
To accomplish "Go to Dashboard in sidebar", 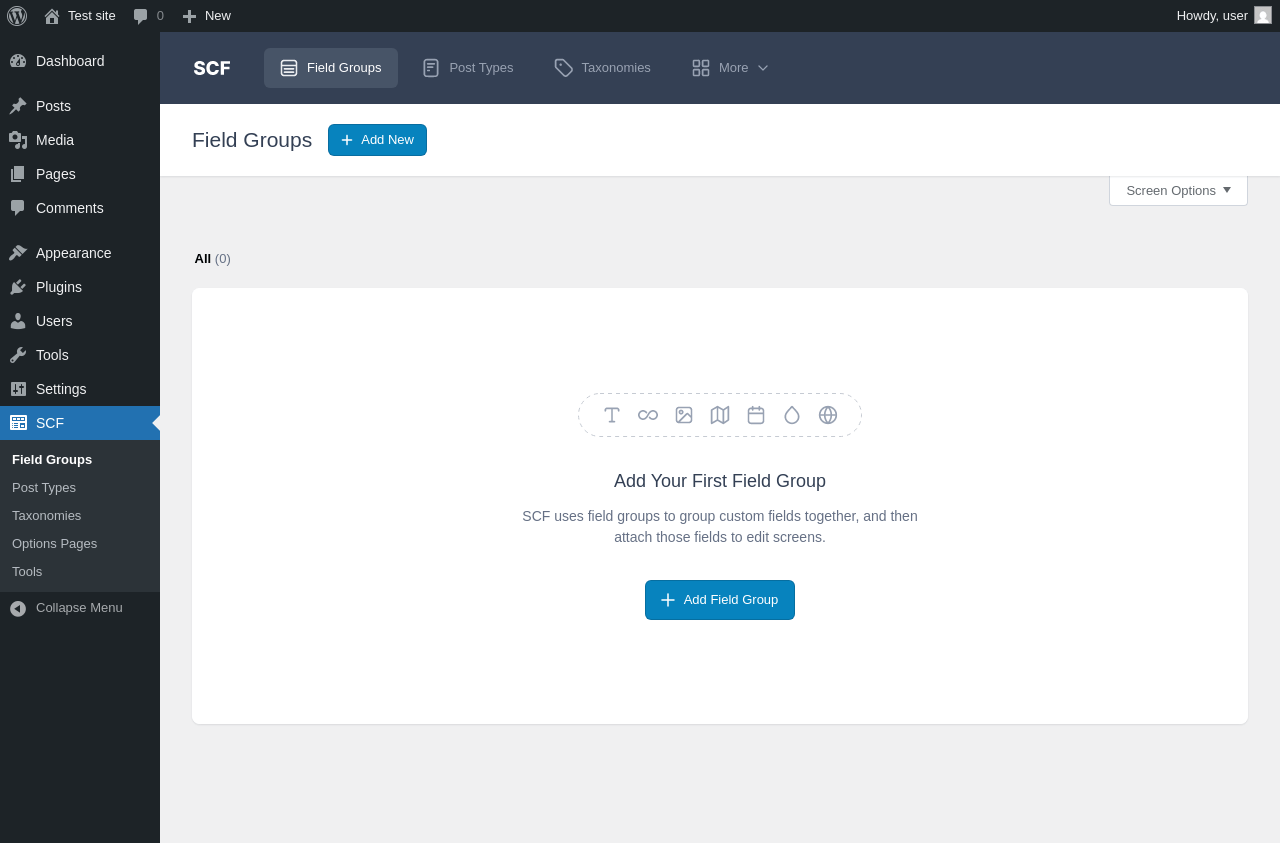I will (x=80, y=61).
